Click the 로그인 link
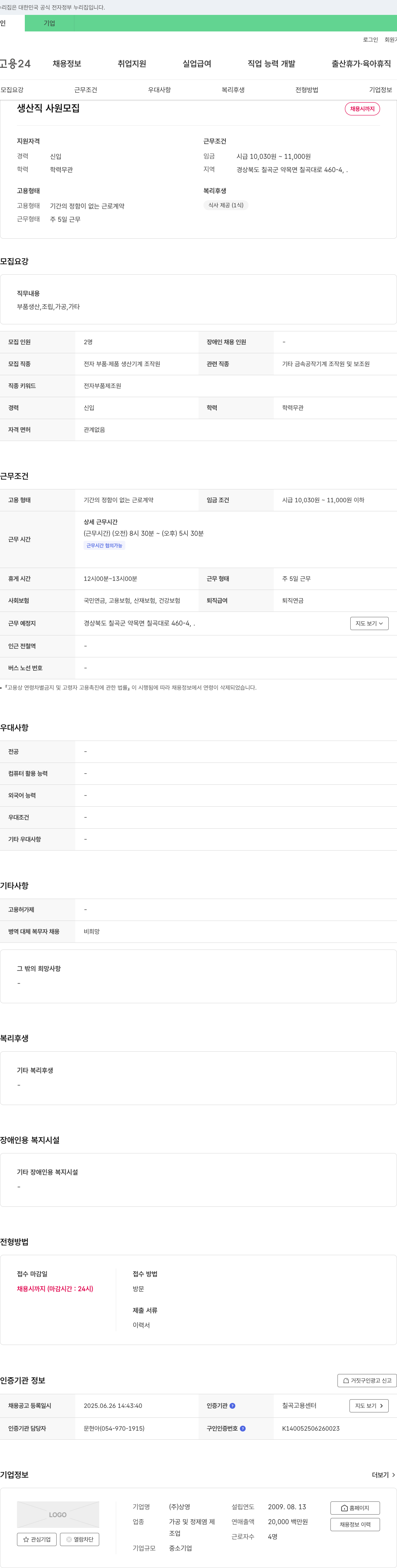 [x=370, y=40]
